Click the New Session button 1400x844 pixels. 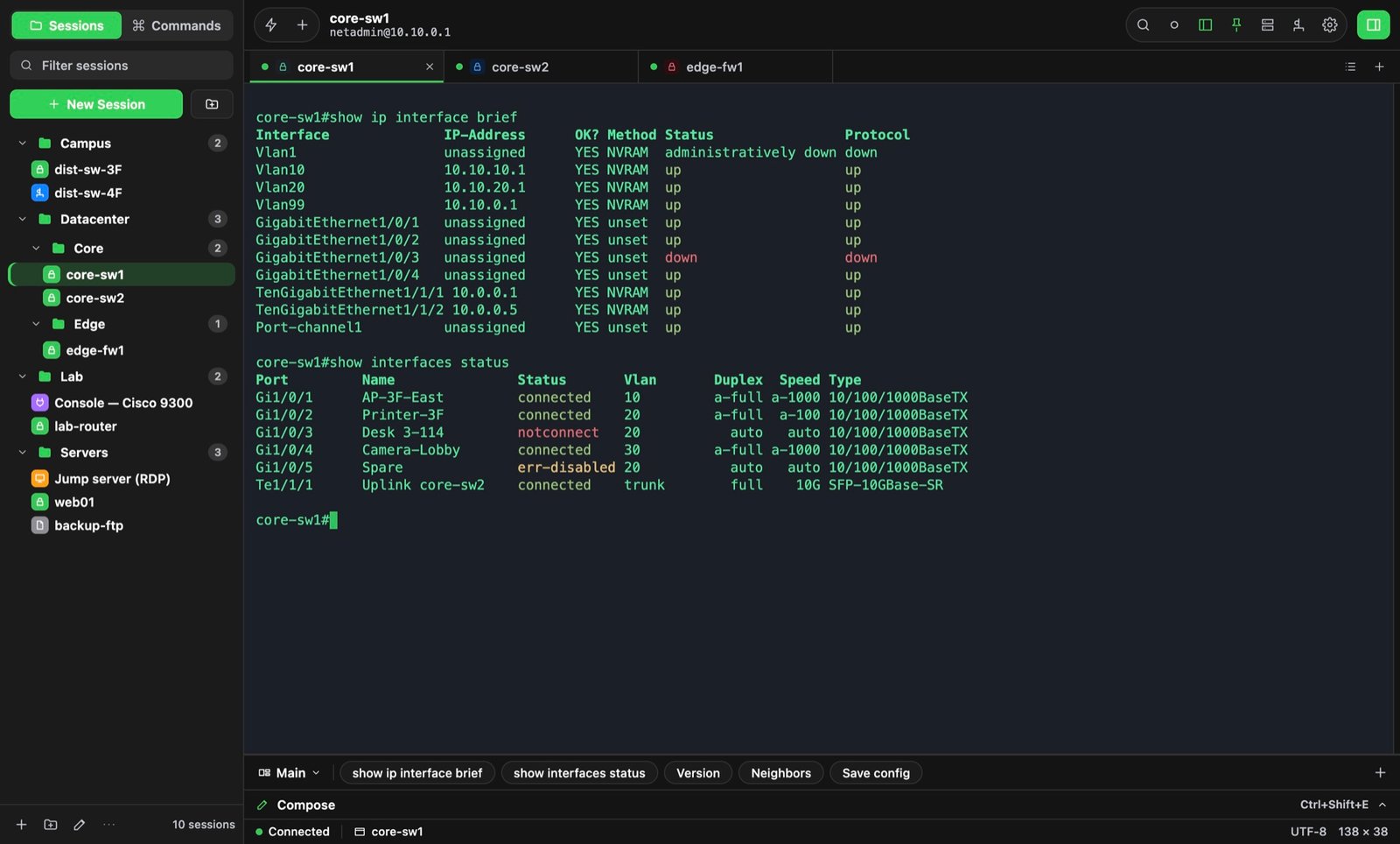(x=96, y=104)
